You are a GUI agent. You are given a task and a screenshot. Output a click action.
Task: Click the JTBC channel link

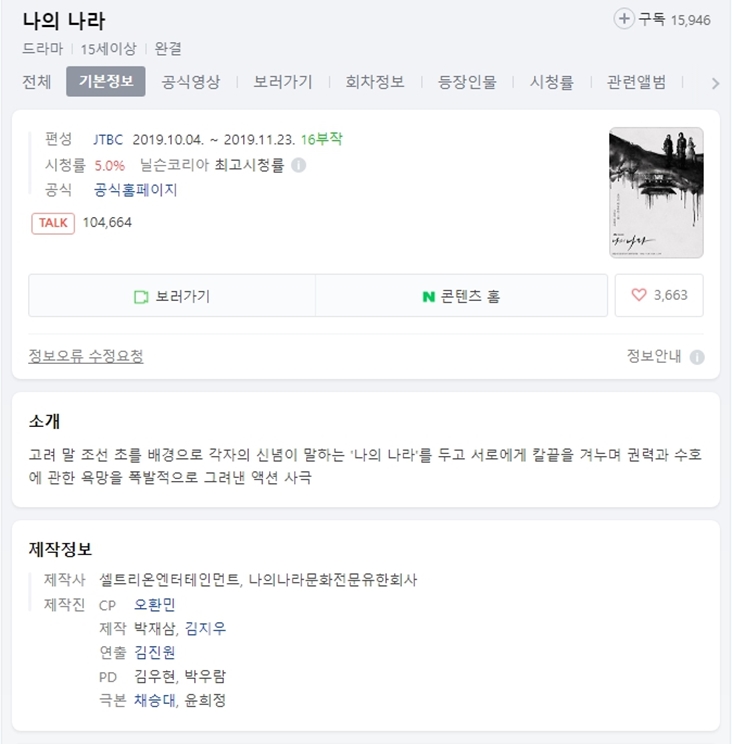tap(108, 140)
